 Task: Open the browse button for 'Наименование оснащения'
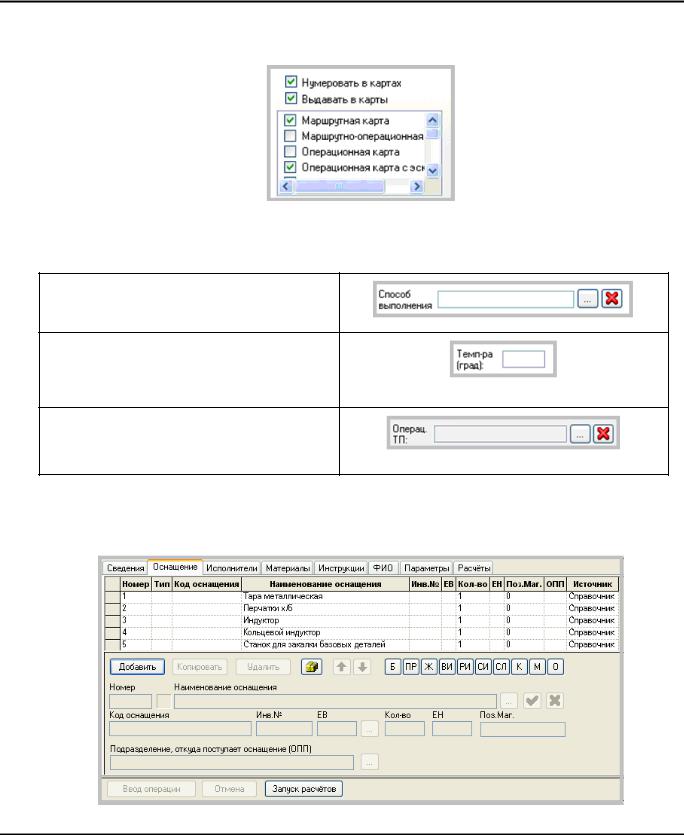pyautogui.click(x=509, y=701)
